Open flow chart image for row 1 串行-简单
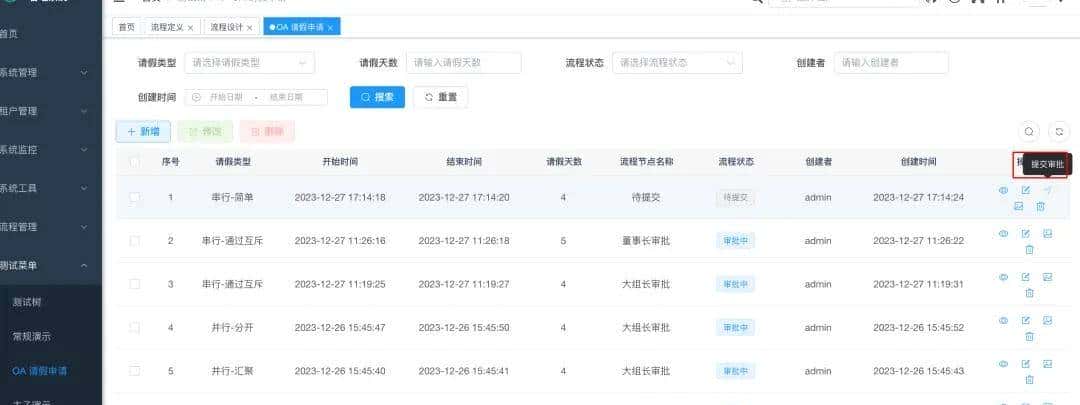The height and width of the screenshot is (405, 1080). [1019, 206]
